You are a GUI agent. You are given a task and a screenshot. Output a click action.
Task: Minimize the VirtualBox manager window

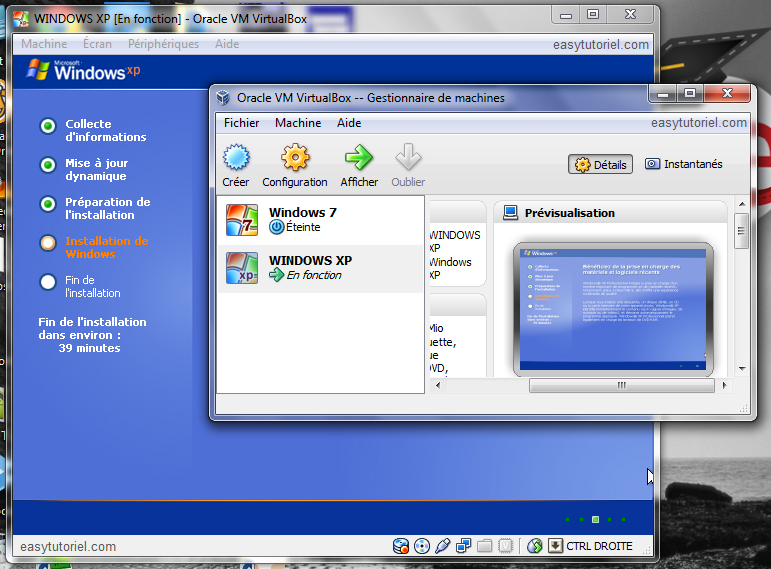coord(663,94)
